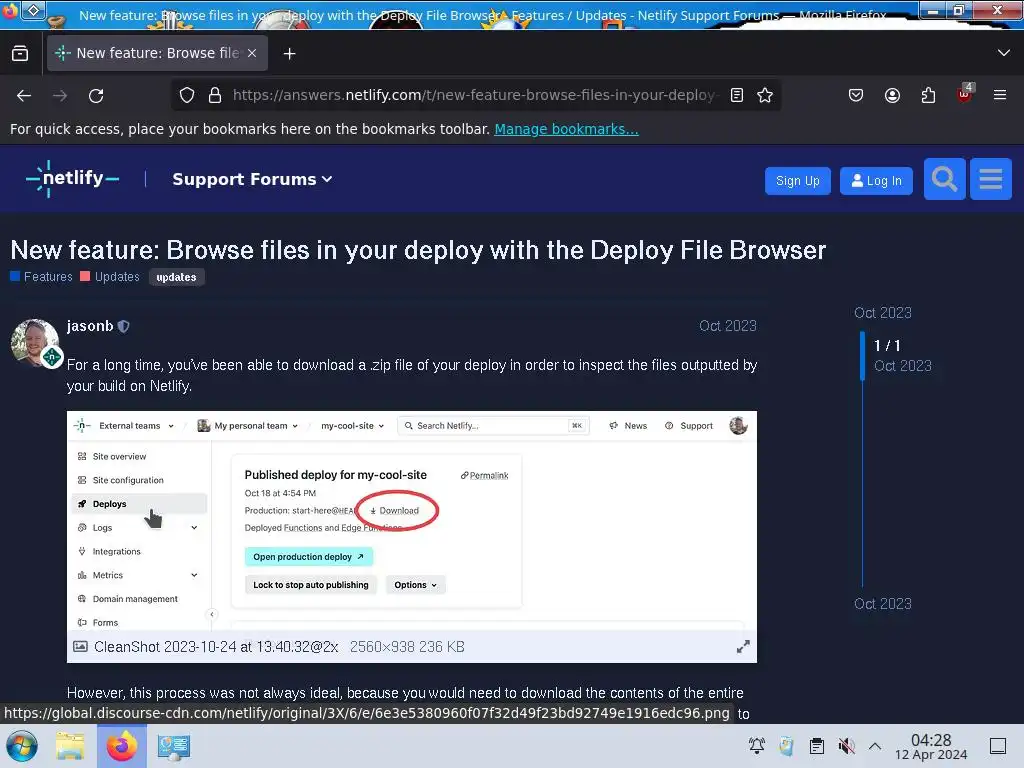Click the netlify URL address field
Screen dimensions: 1024x768
pos(475,95)
